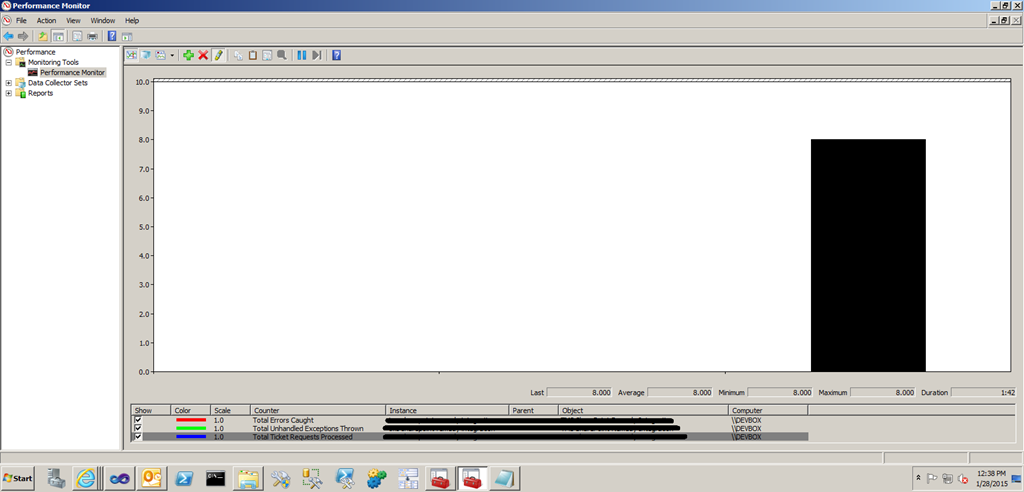The height and width of the screenshot is (492, 1024).
Task: Collapse the Monitoring Tools node
Action: [9, 62]
